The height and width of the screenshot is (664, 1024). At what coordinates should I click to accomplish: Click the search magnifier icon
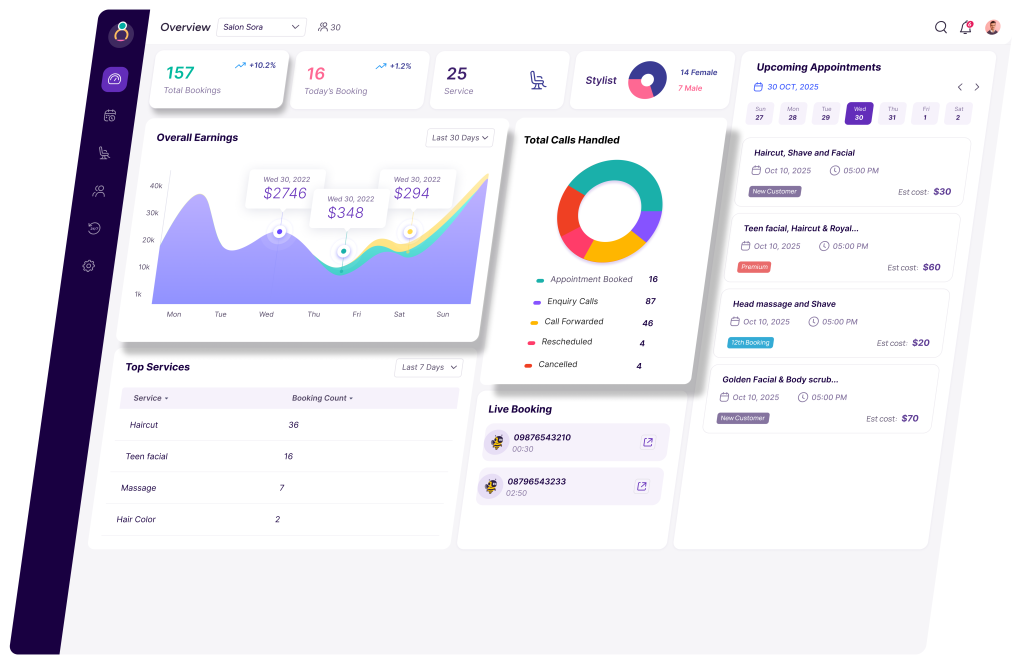[x=941, y=28]
